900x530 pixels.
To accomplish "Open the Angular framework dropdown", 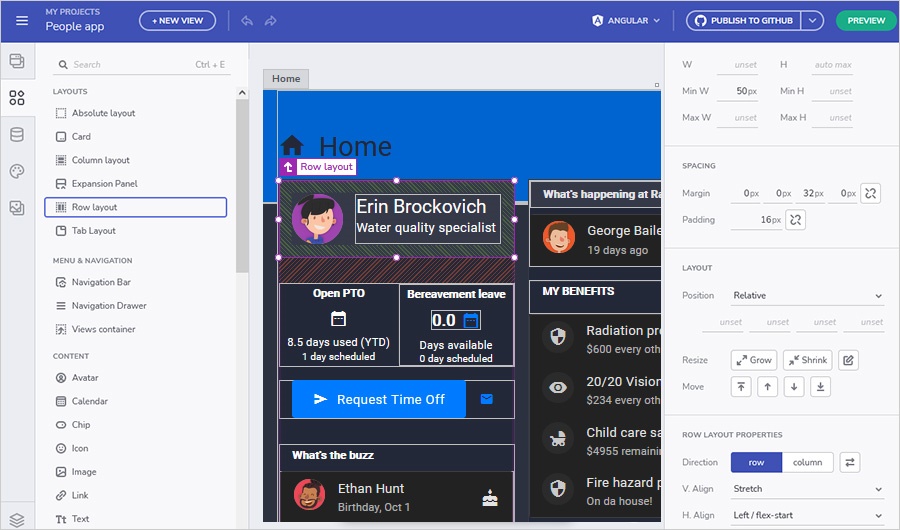I will point(626,20).
